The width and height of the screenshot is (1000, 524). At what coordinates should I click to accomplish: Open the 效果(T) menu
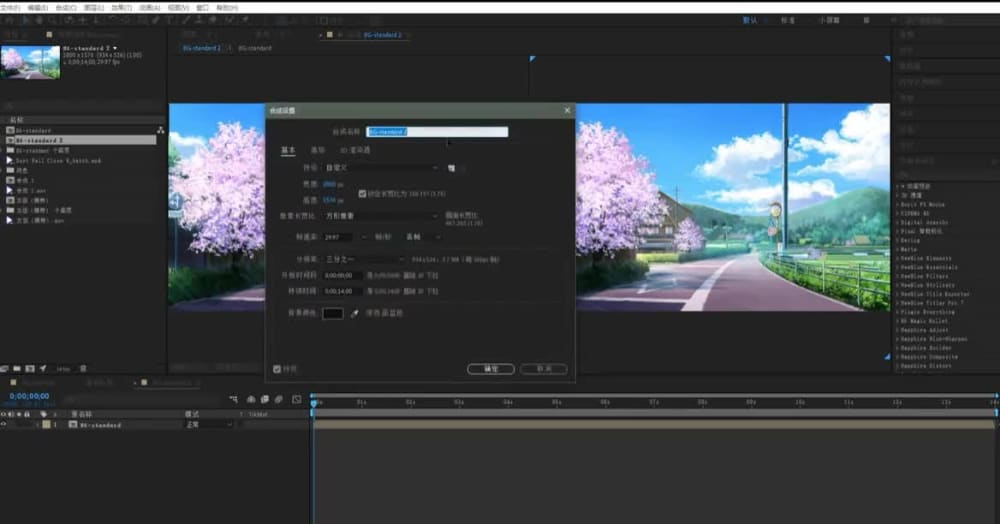[x=122, y=8]
